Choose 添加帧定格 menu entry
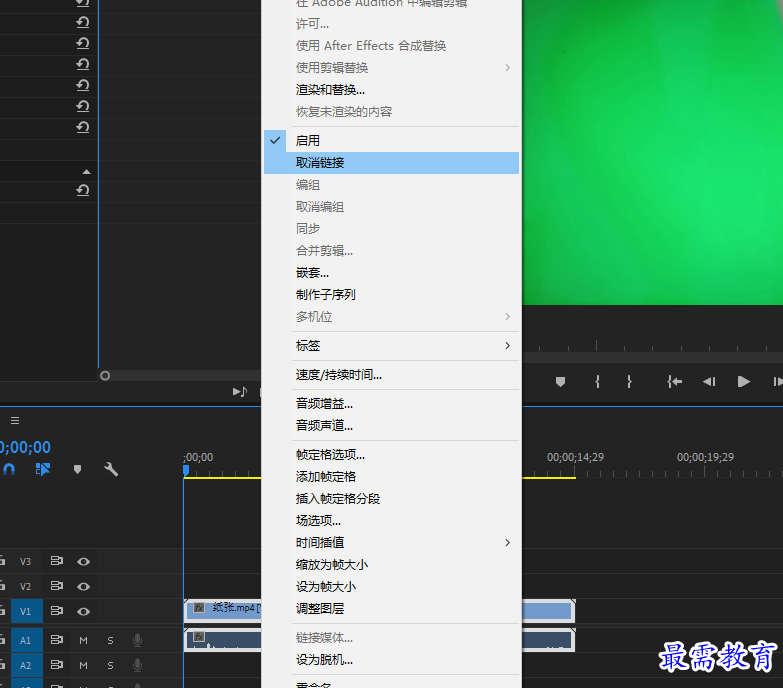 [391, 476]
